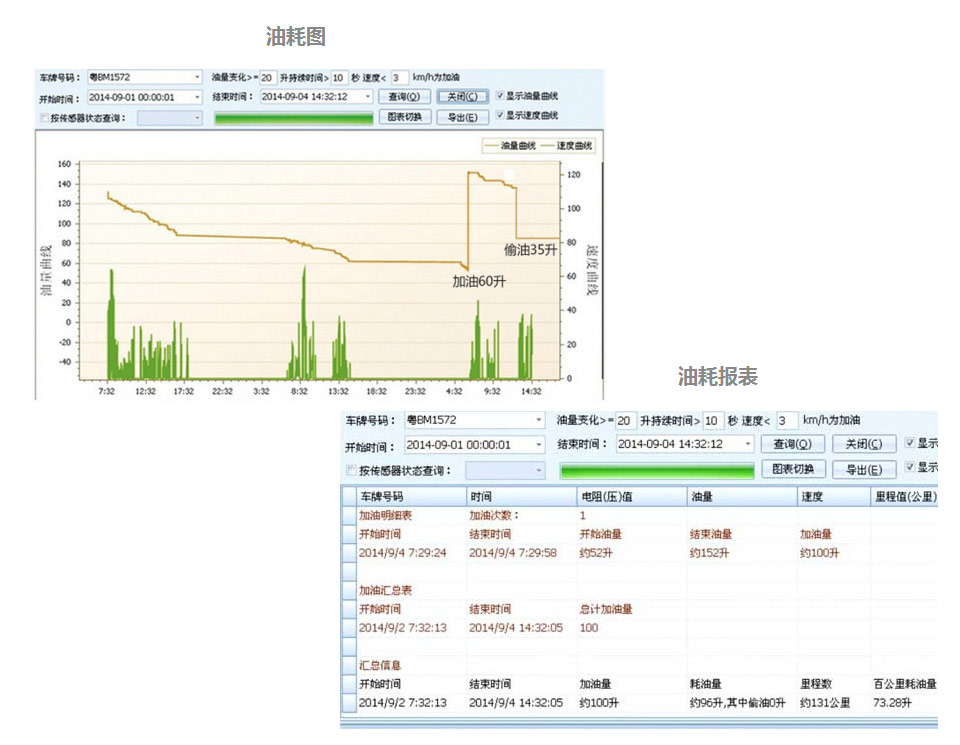This screenshot has width=960, height=745.
Task: Open 开始时间 date dropdown in chart window
Action: (x=197, y=97)
